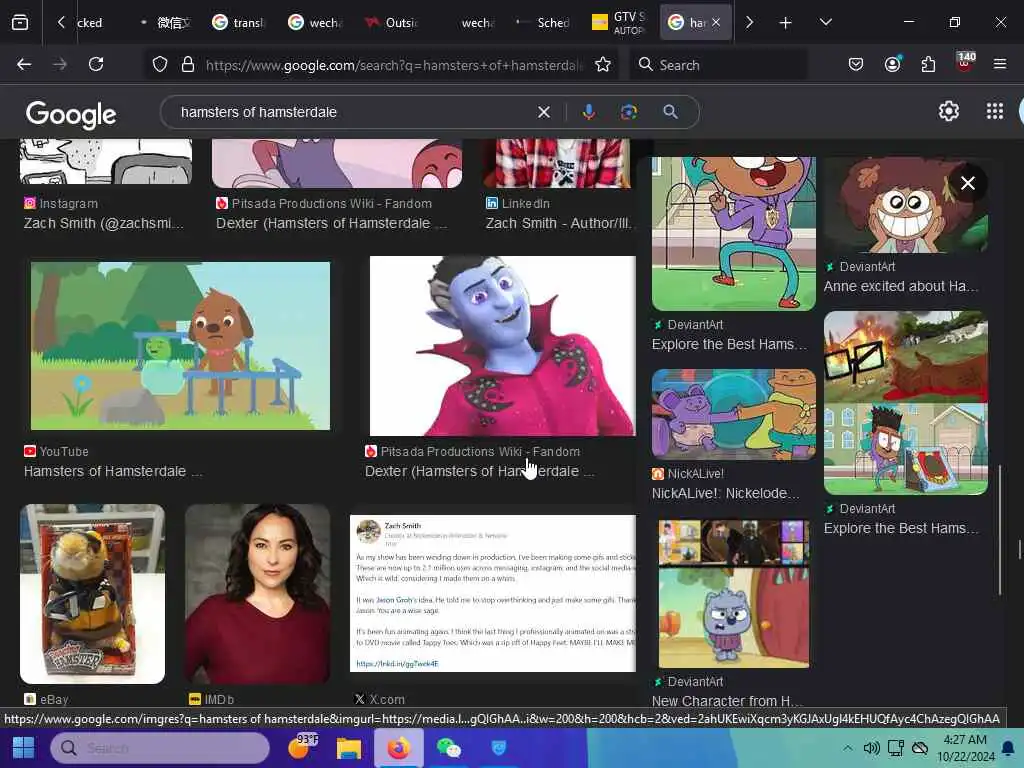Bookmark this page with star icon
1024x768 pixels.
pyautogui.click(x=603, y=64)
